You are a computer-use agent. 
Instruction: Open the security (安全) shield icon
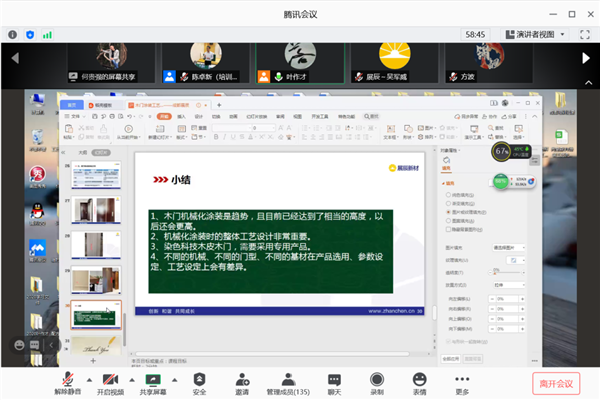click(199, 379)
